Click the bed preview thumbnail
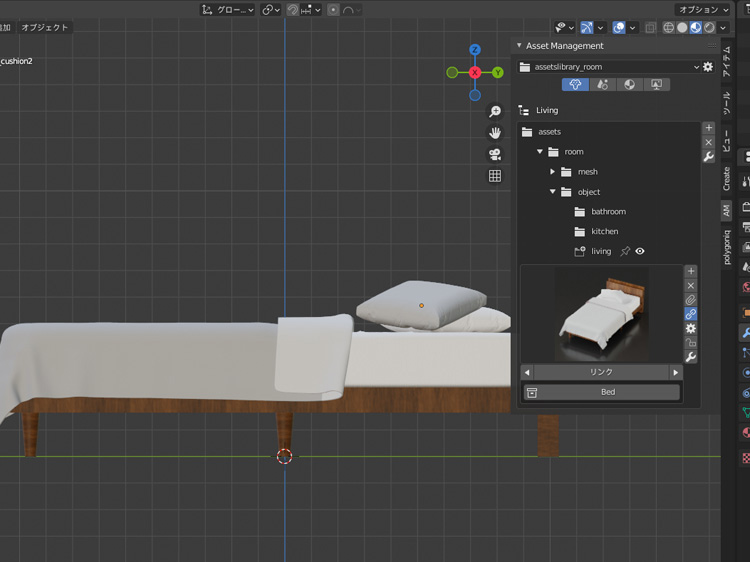This screenshot has height=562, width=750. coord(601,313)
